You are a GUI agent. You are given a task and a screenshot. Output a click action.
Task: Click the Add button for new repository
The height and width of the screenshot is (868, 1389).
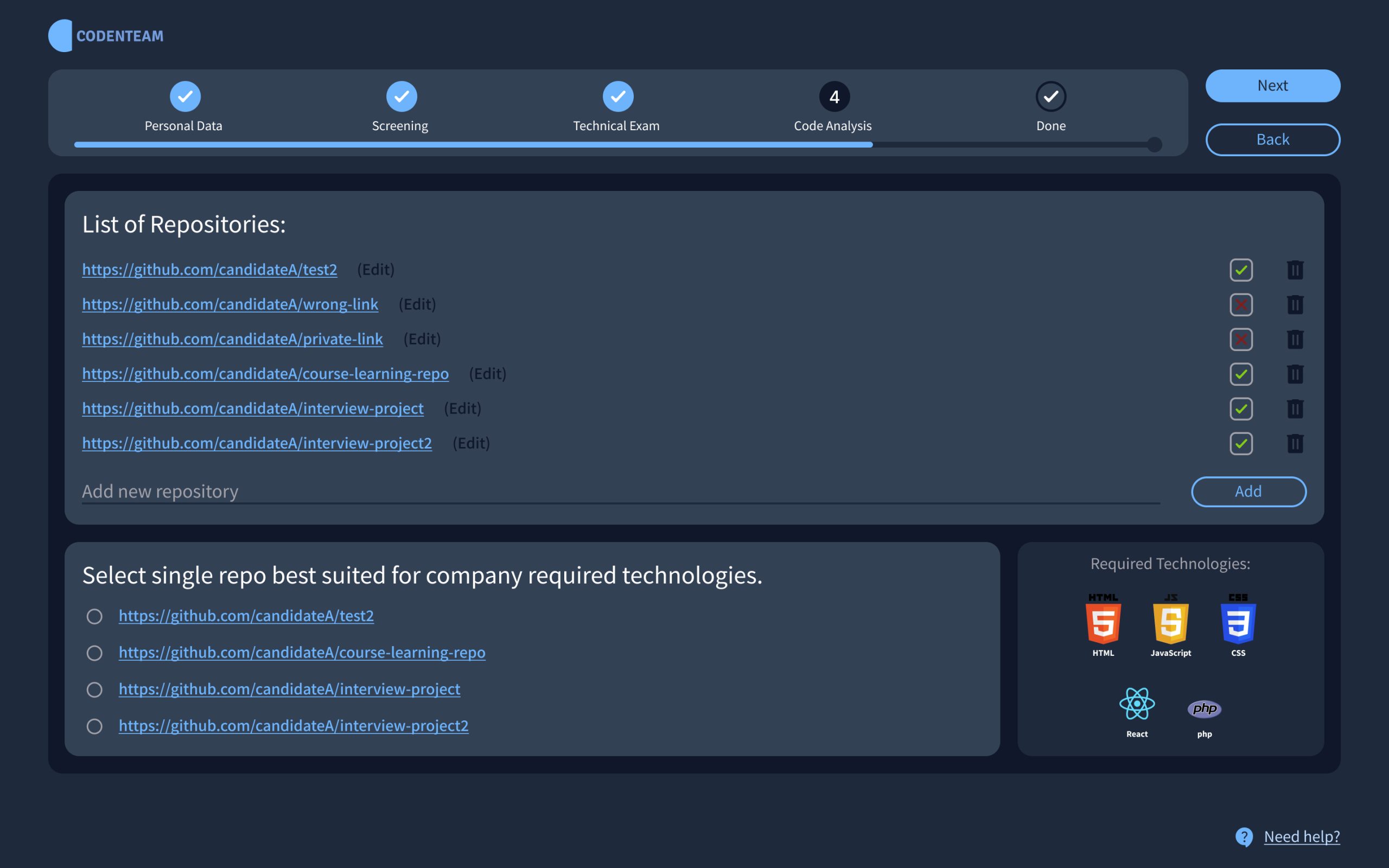tap(1248, 491)
